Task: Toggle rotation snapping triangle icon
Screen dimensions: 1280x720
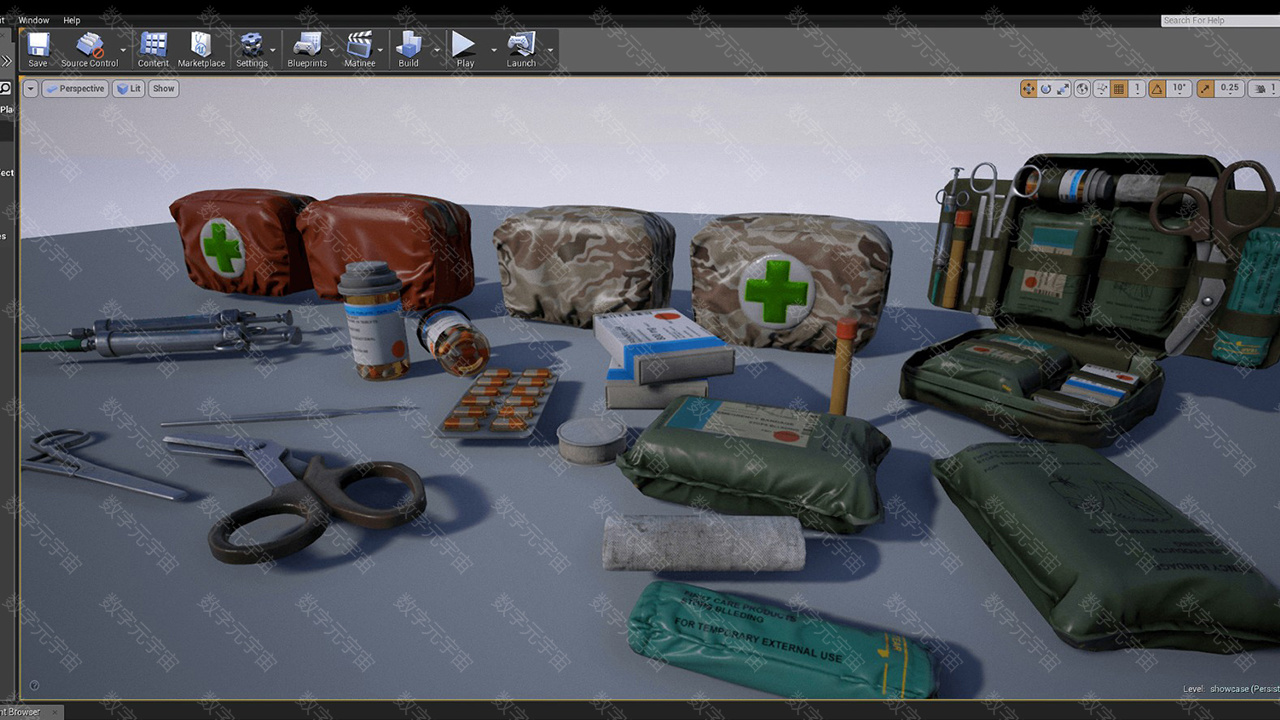Action: coord(1157,89)
